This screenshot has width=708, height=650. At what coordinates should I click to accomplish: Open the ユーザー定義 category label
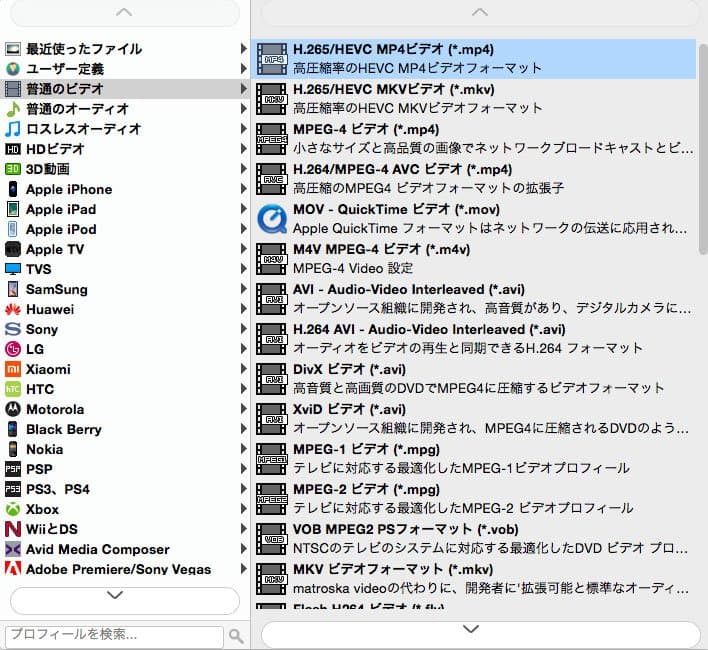coord(65,69)
